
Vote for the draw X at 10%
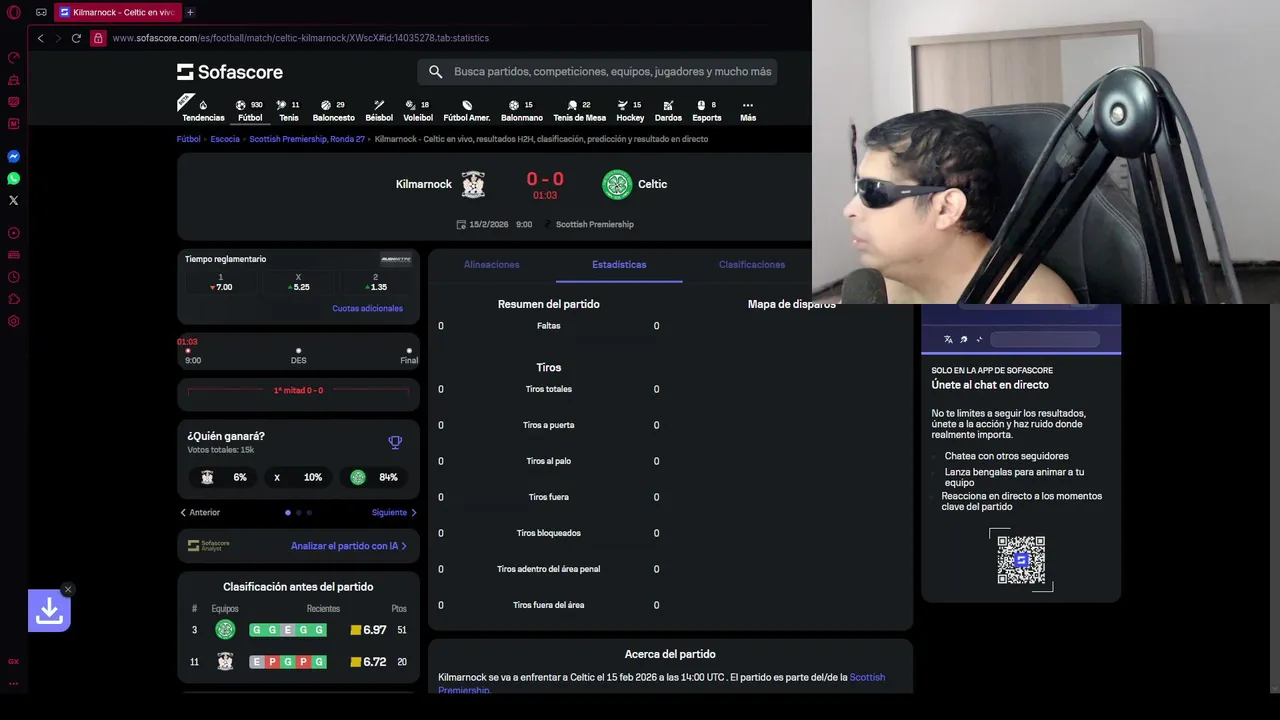(298, 477)
